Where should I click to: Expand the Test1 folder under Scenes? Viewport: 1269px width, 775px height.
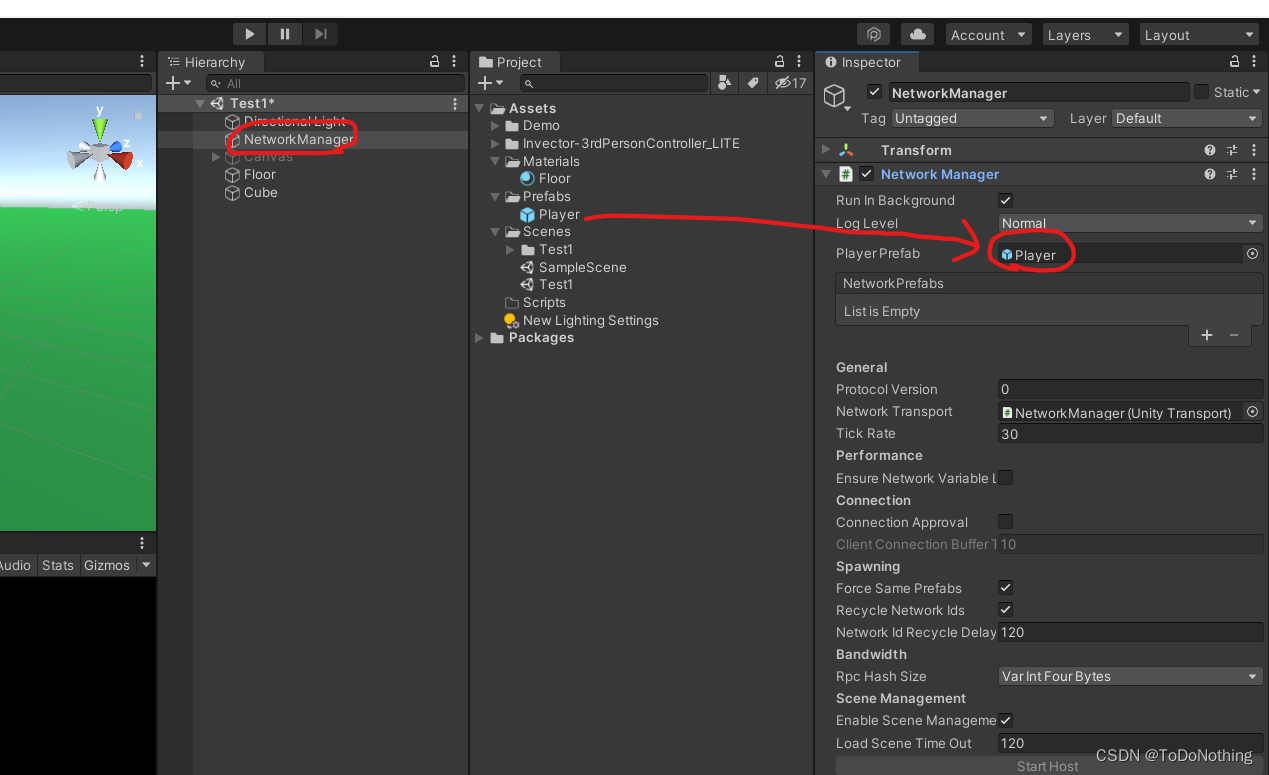tap(512, 250)
